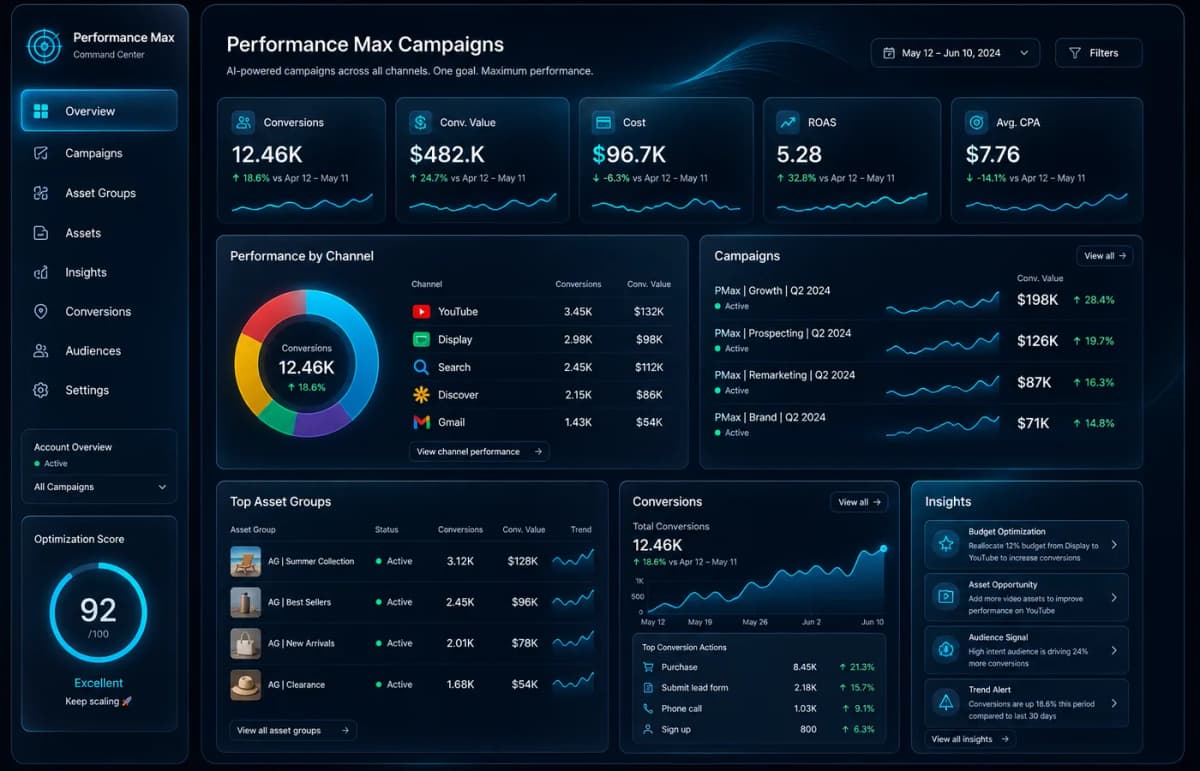Click the Campaigns sidebar icon
Image resolution: width=1200 pixels, height=771 pixels.
coord(41,153)
